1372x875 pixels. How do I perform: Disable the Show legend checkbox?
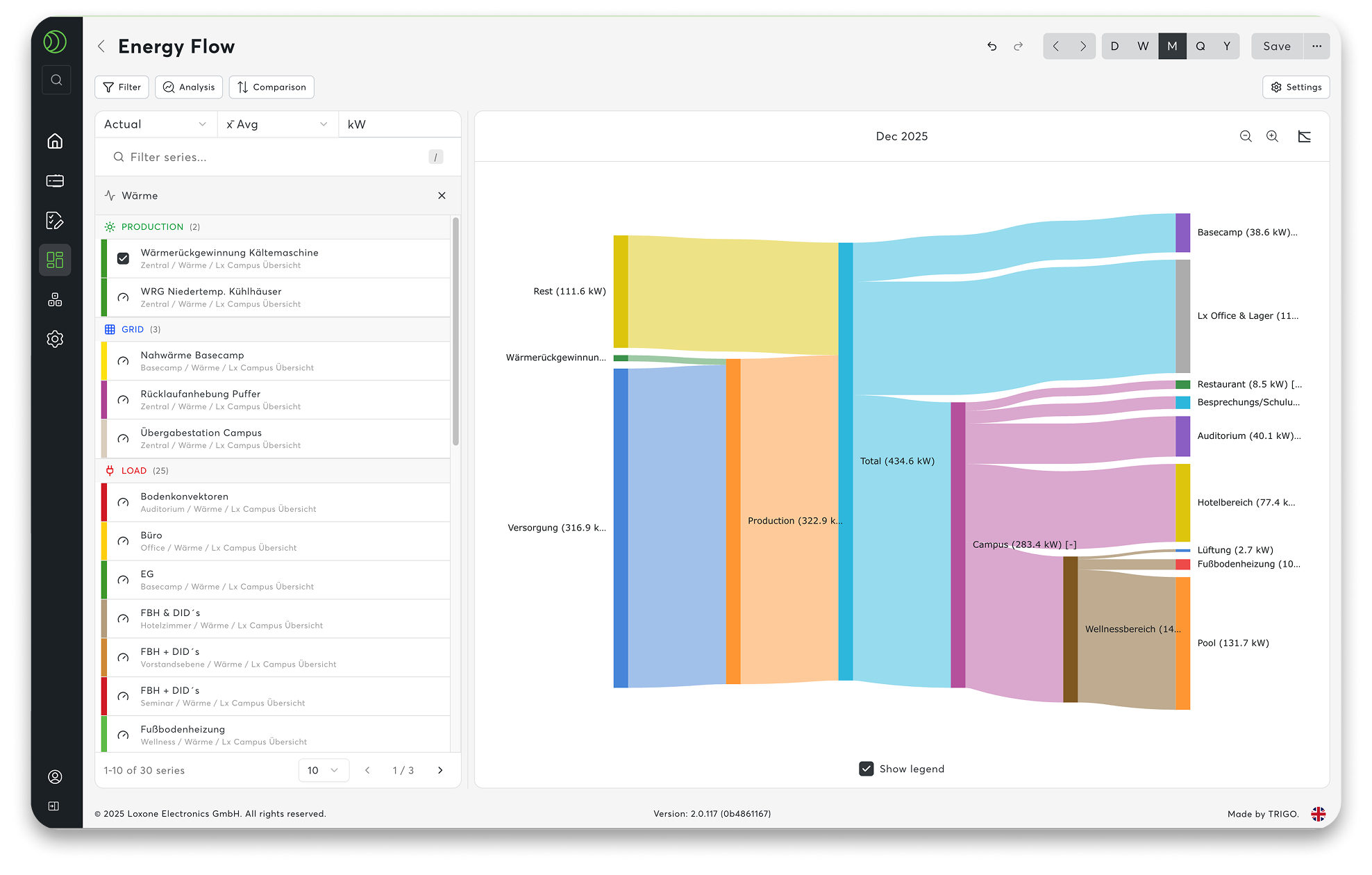click(x=866, y=769)
